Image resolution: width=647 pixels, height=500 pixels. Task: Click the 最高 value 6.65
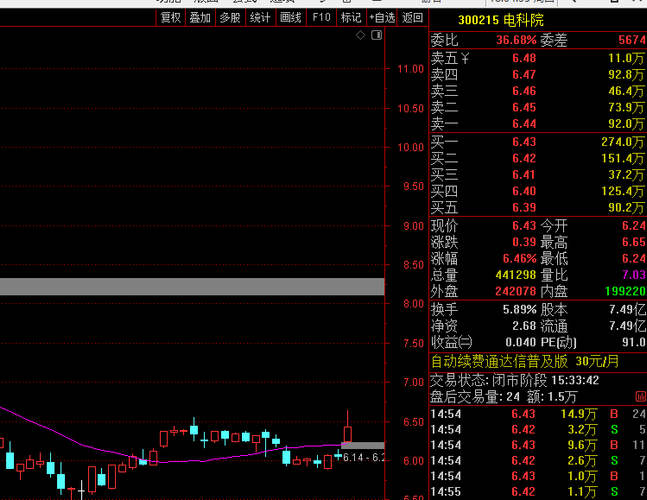click(x=634, y=242)
